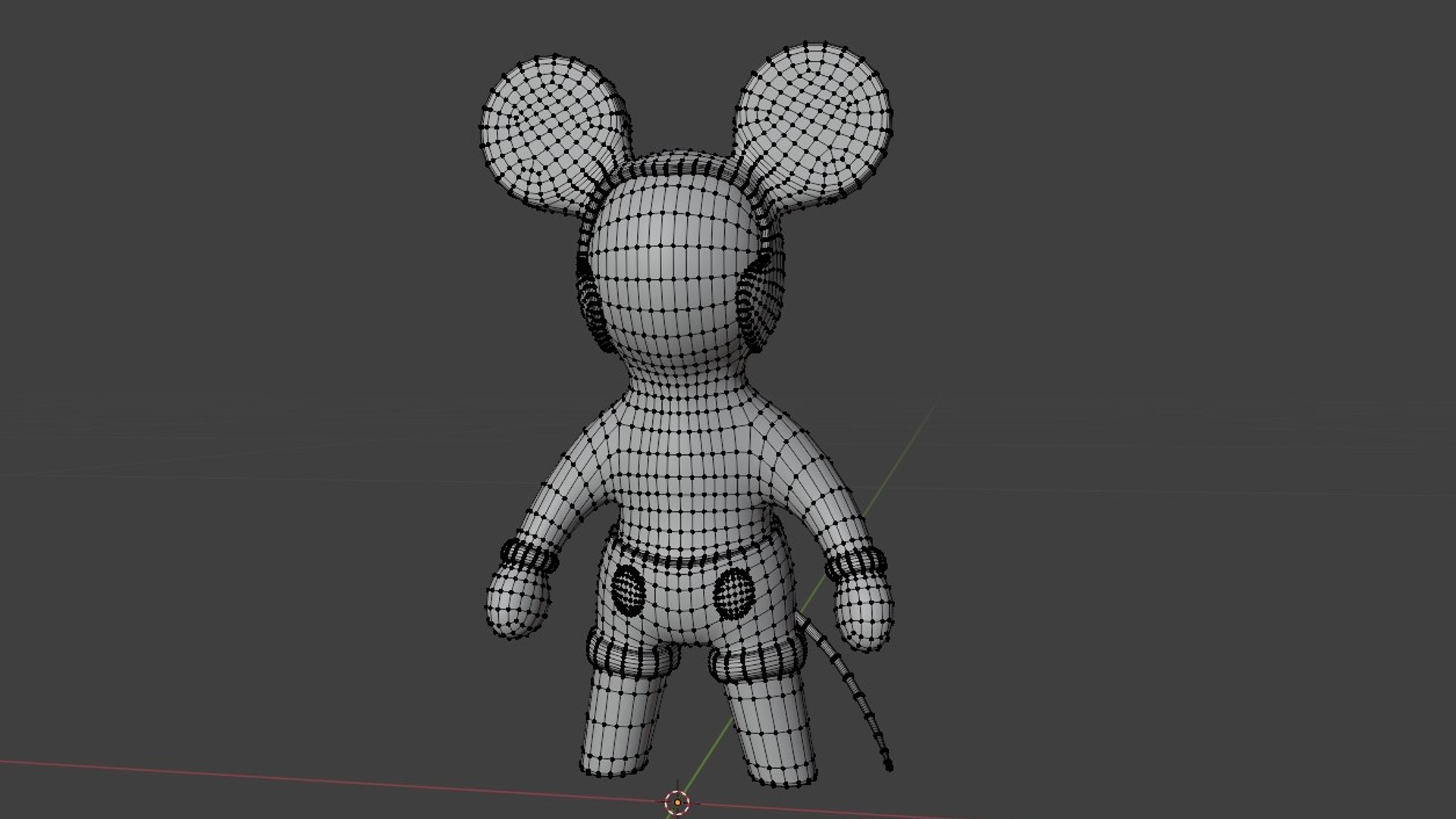Click the right oval button on the shorts
The image size is (1456, 819).
tap(734, 594)
